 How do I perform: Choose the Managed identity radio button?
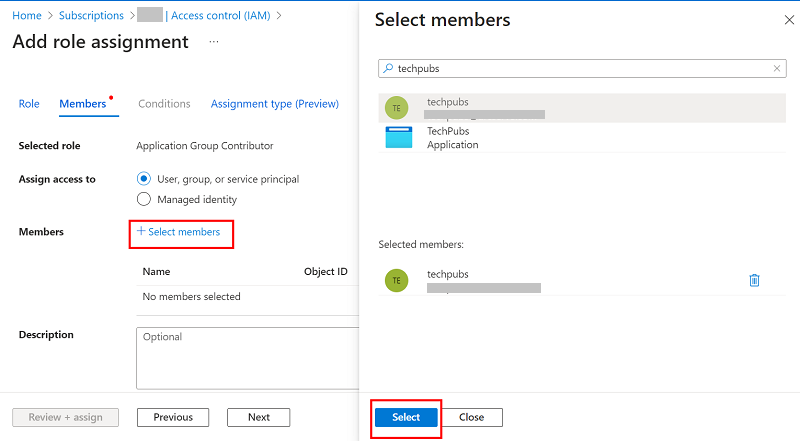[x=143, y=199]
